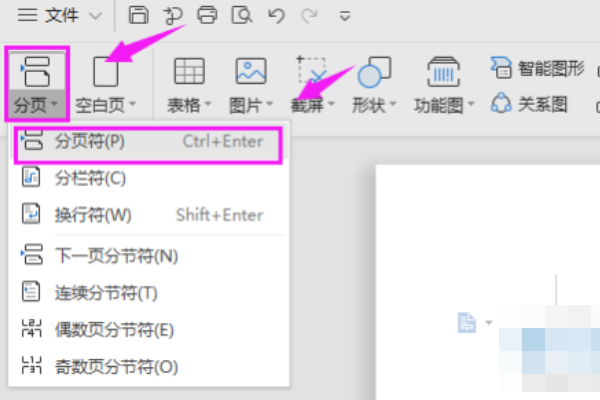Expand the 分页 dropdown arrow
The height and width of the screenshot is (400, 600).
click(x=55, y=104)
